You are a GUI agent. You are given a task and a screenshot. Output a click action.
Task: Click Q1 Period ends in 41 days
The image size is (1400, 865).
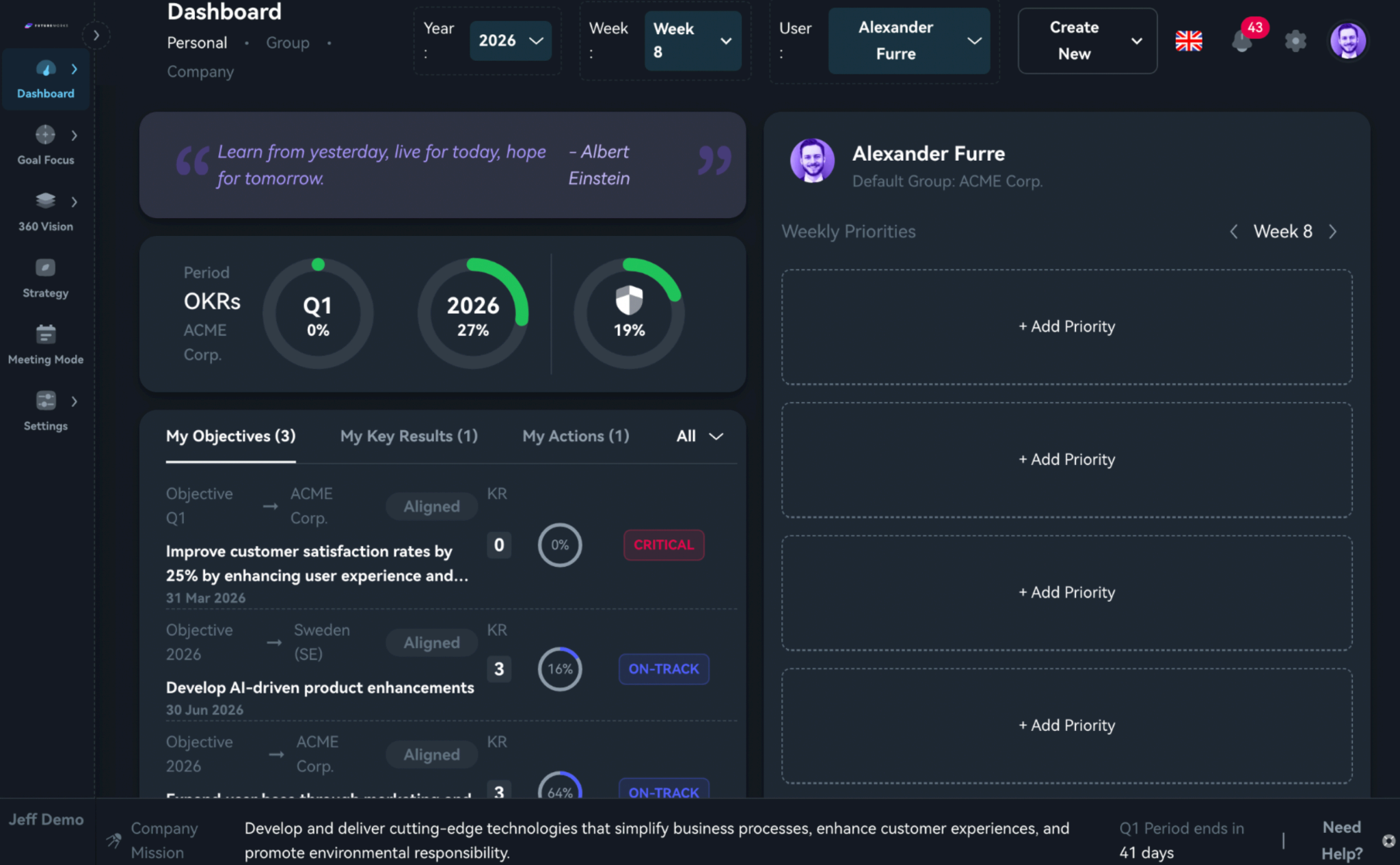point(1181,840)
